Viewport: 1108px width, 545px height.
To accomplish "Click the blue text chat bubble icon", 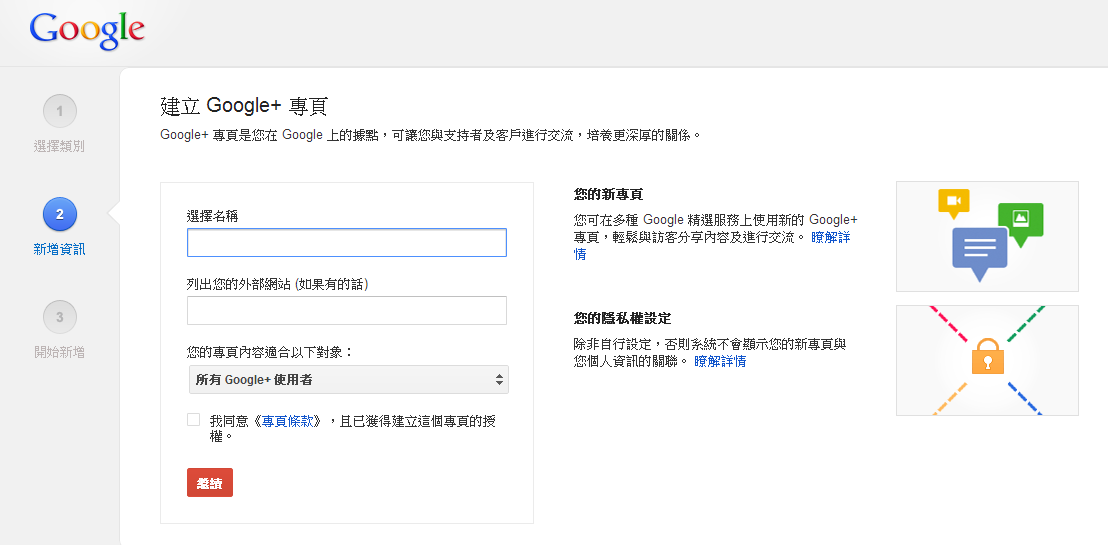I will point(979,250).
